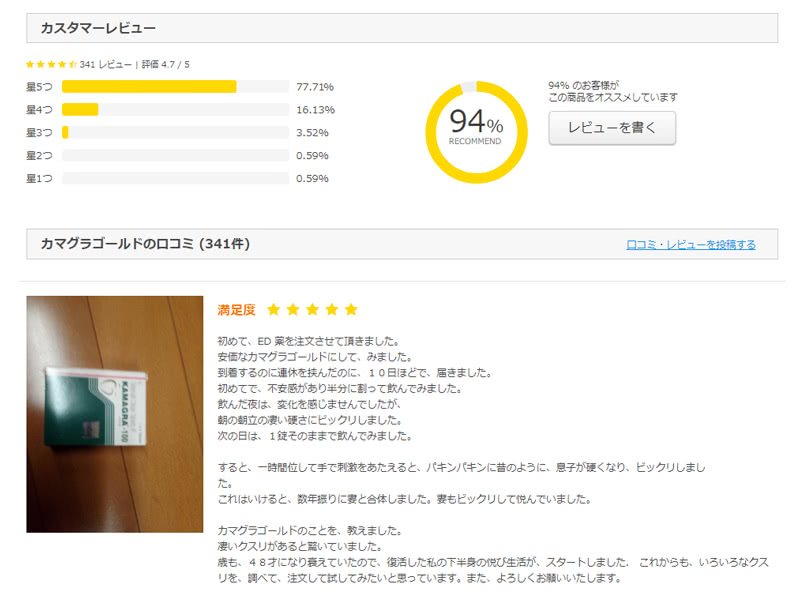Click the 星4つ rating bar
This screenshot has width=800, height=605.
80,110
